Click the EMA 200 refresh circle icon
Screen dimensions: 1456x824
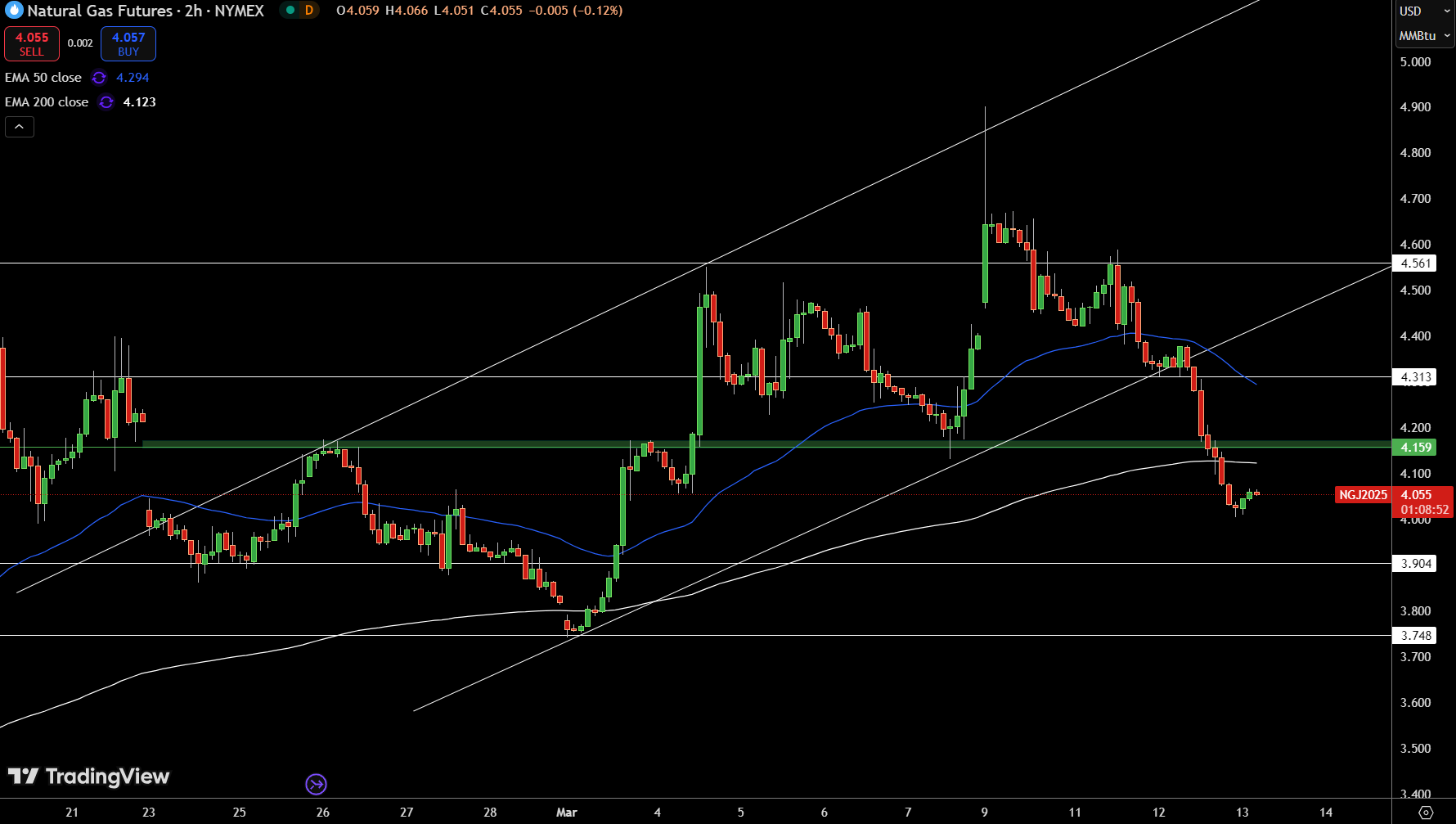coord(106,102)
